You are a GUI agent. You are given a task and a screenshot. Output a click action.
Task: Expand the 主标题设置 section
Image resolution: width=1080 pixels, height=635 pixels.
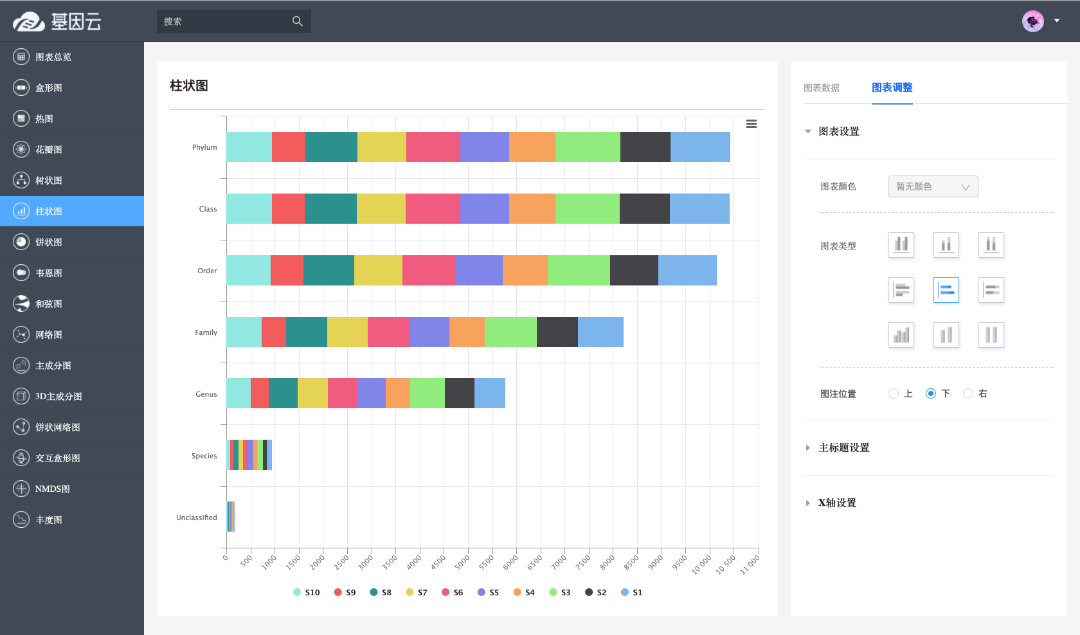(843, 448)
